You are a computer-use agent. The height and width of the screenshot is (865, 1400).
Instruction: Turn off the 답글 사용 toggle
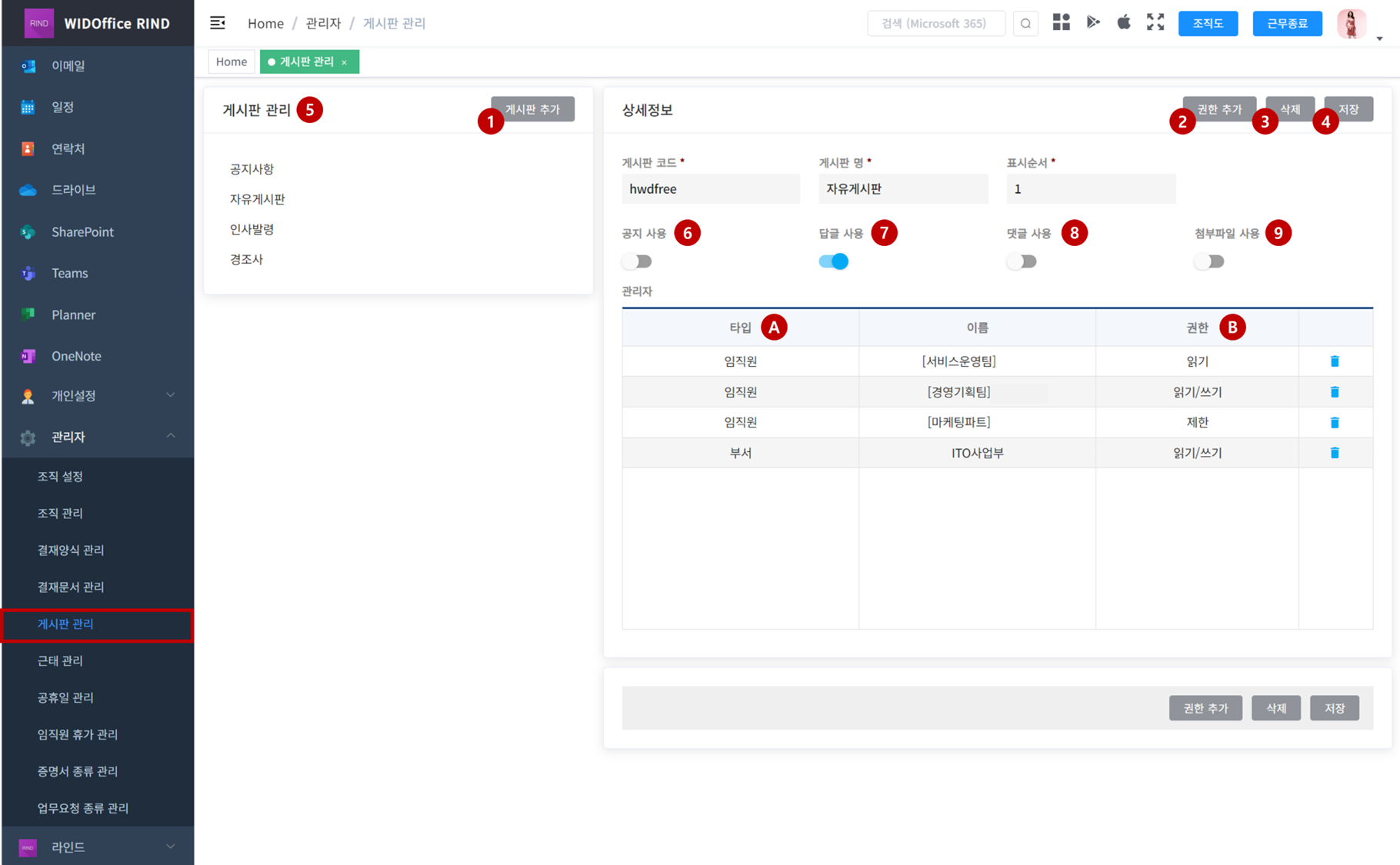pos(834,261)
